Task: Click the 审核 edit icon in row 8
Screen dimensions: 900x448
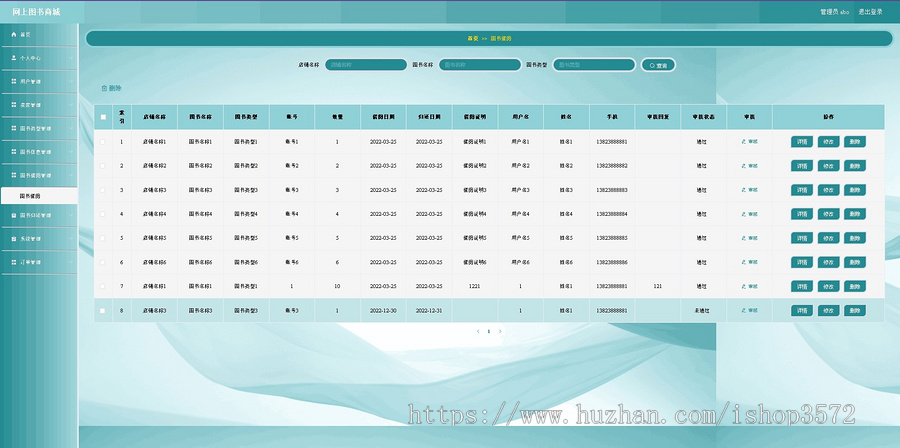Action: click(x=743, y=310)
